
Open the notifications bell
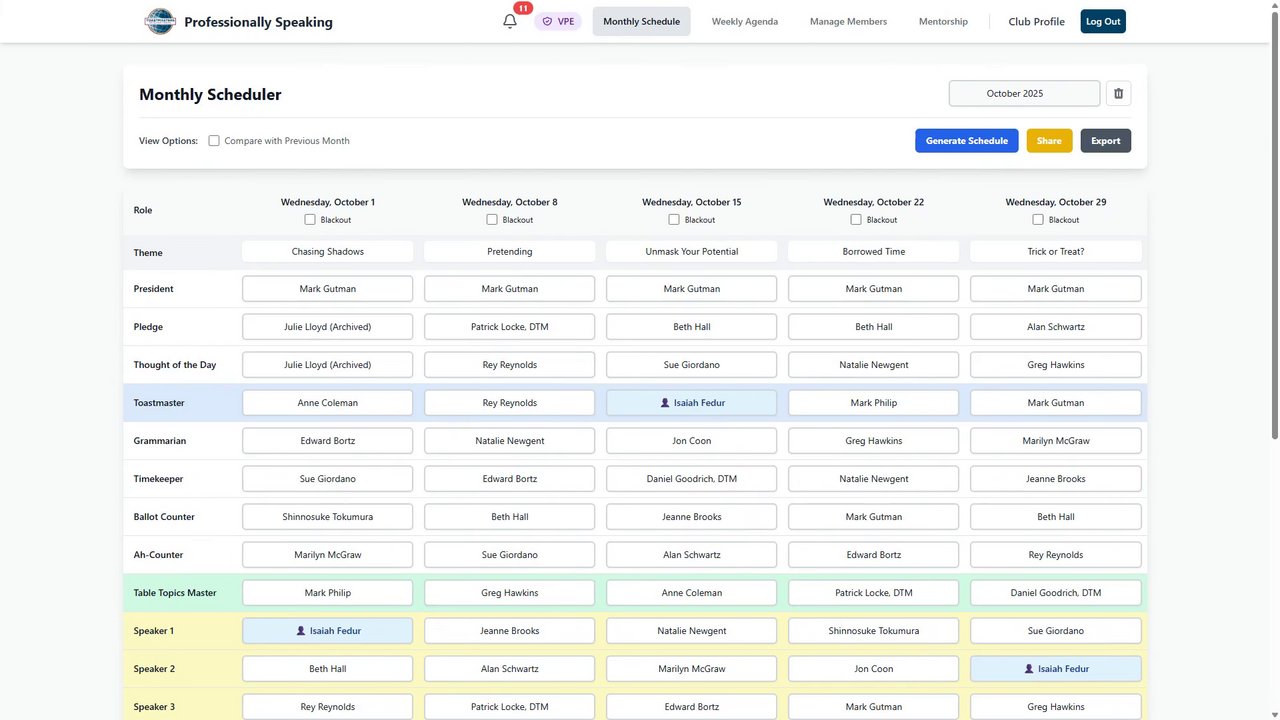coord(510,21)
